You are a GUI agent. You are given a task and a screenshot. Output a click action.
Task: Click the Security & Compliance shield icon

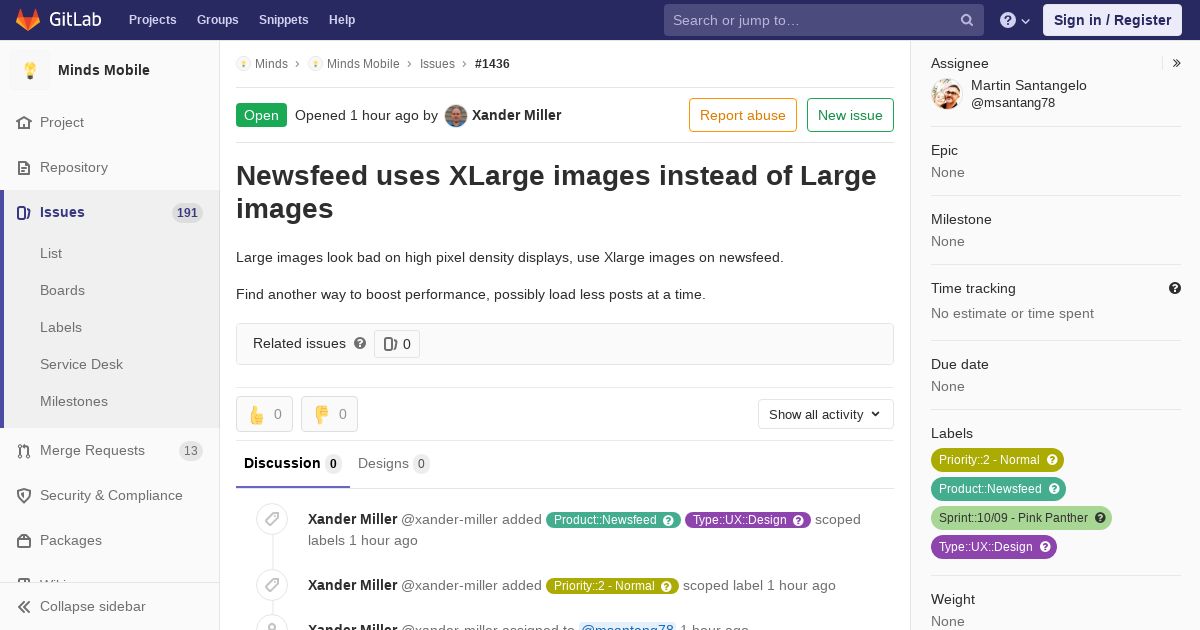(24, 495)
